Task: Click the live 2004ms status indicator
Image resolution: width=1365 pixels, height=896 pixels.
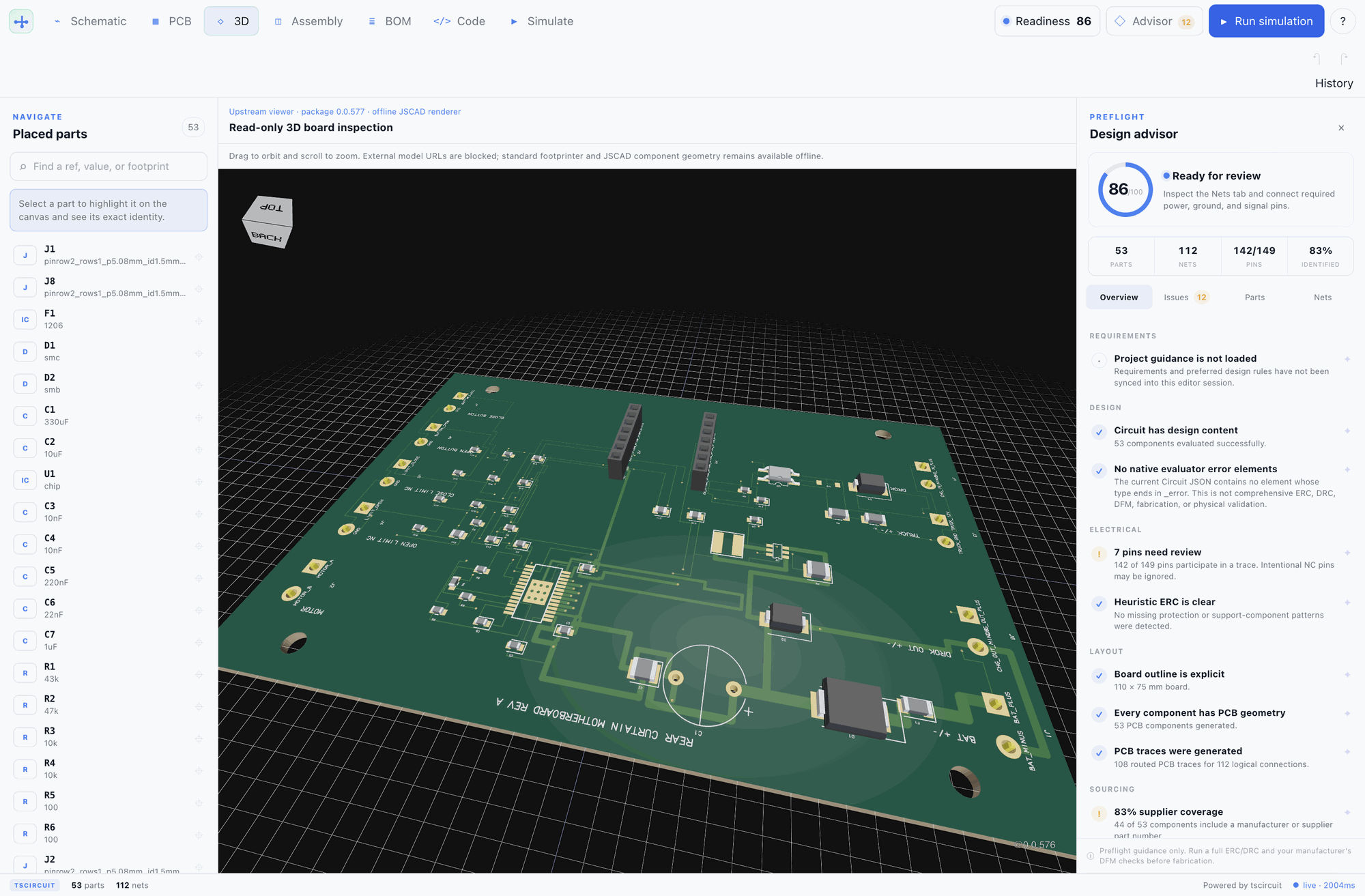Action: 1324,885
